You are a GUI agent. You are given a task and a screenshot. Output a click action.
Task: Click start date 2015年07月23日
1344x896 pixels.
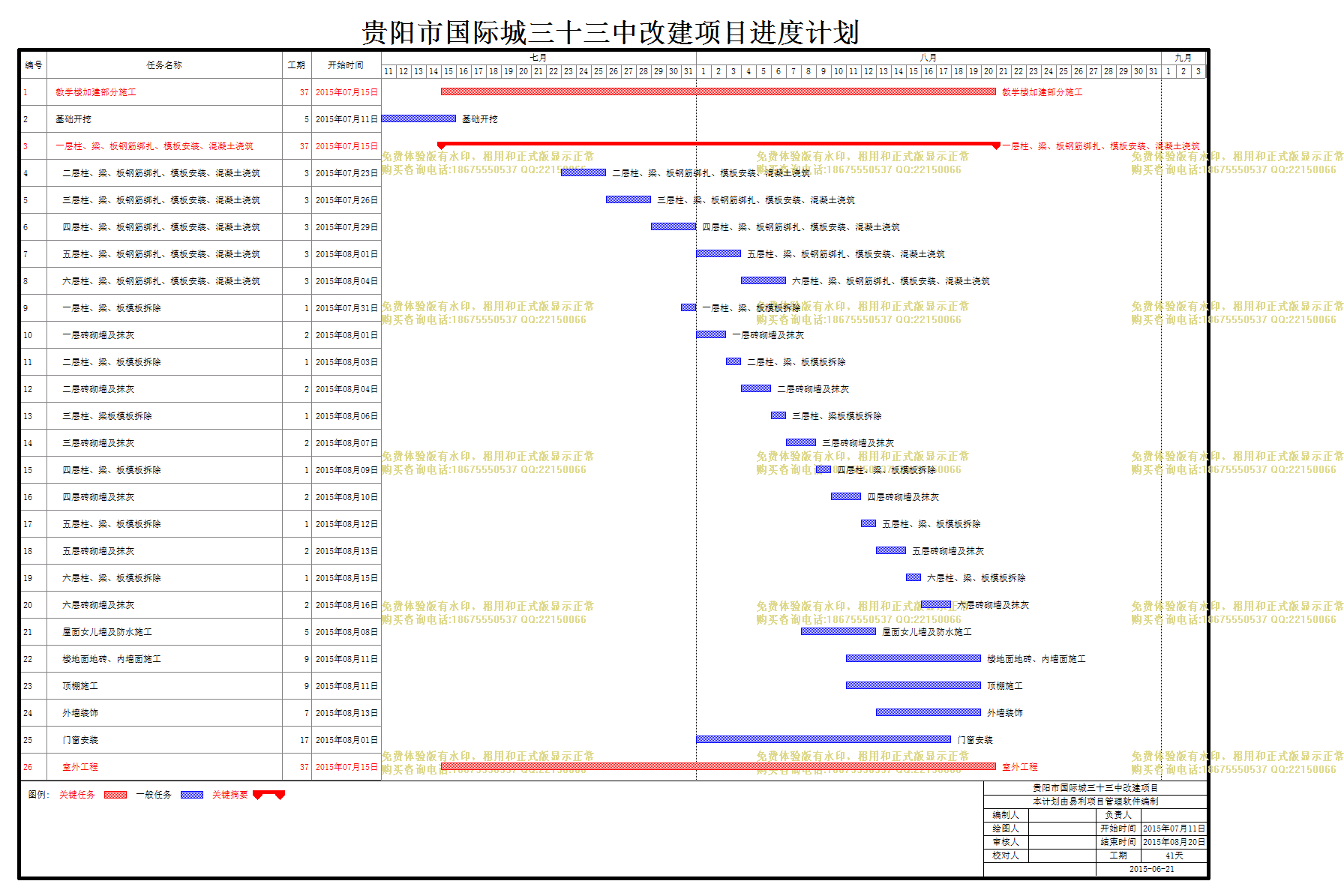346,173
